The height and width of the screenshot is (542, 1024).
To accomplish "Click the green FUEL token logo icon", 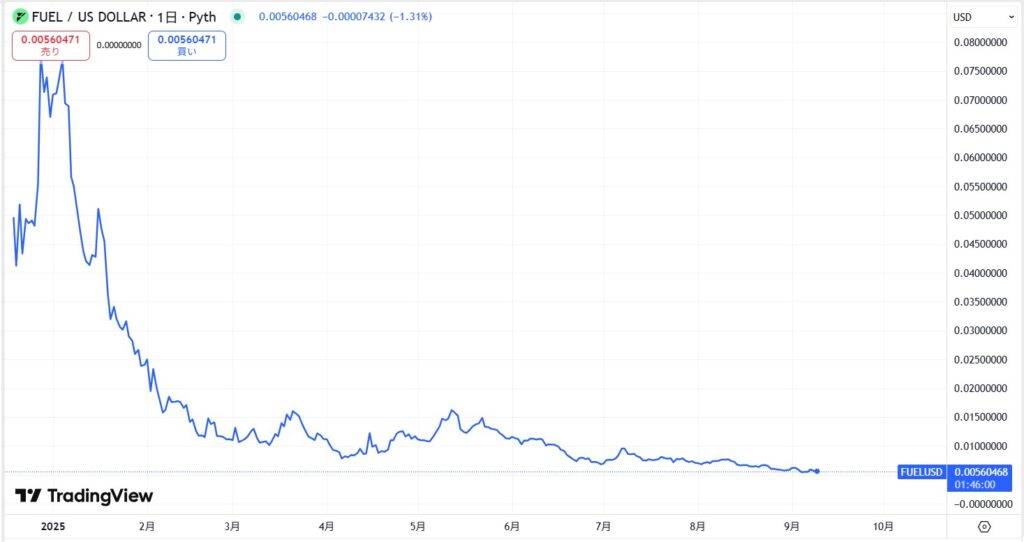I will point(20,17).
